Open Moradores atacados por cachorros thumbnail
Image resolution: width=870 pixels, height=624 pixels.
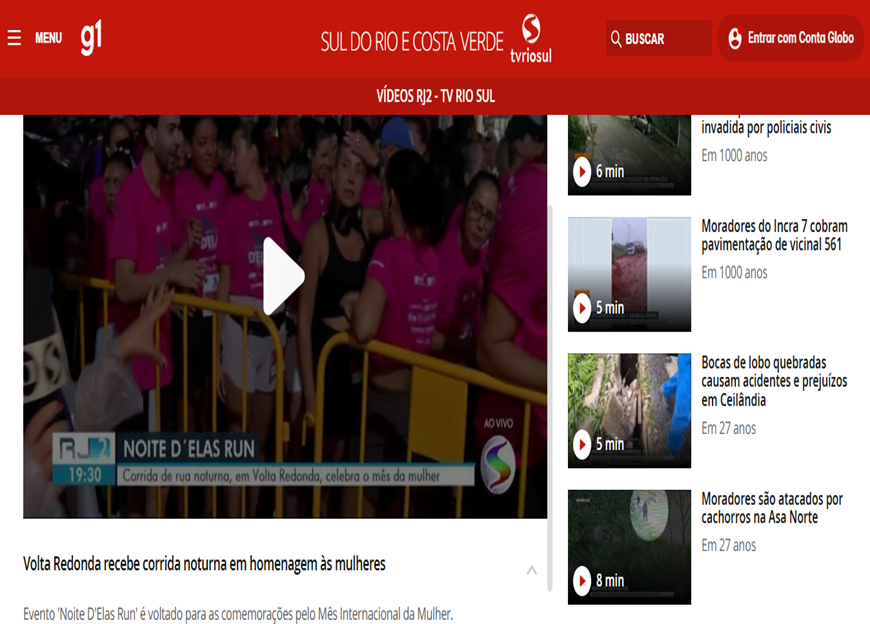629,546
